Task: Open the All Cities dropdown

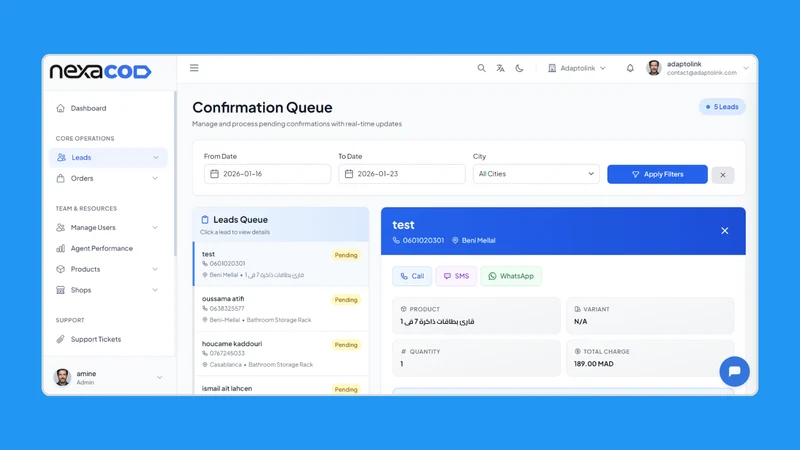Action: pyautogui.click(x=536, y=174)
